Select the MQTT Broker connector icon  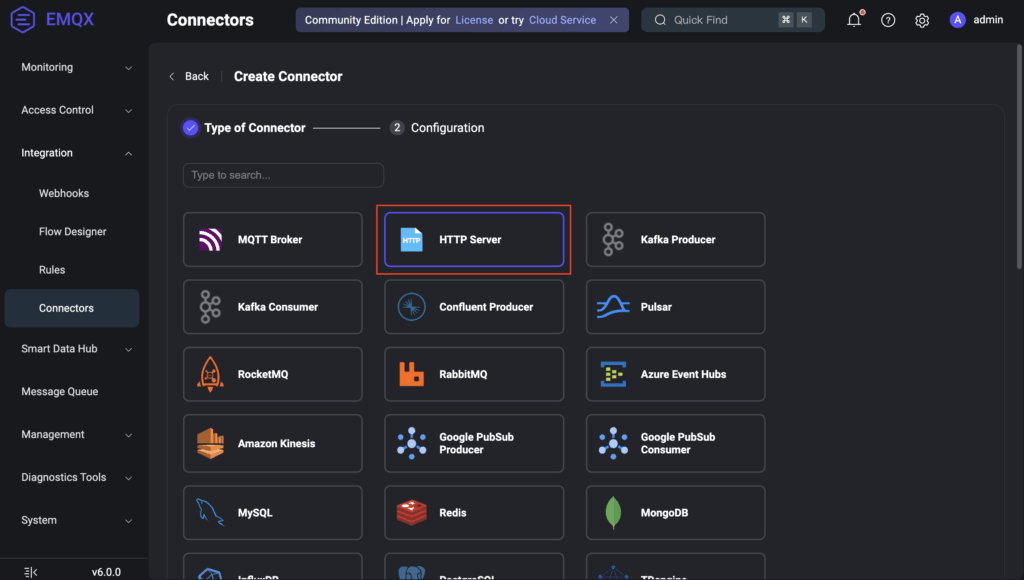click(x=210, y=240)
